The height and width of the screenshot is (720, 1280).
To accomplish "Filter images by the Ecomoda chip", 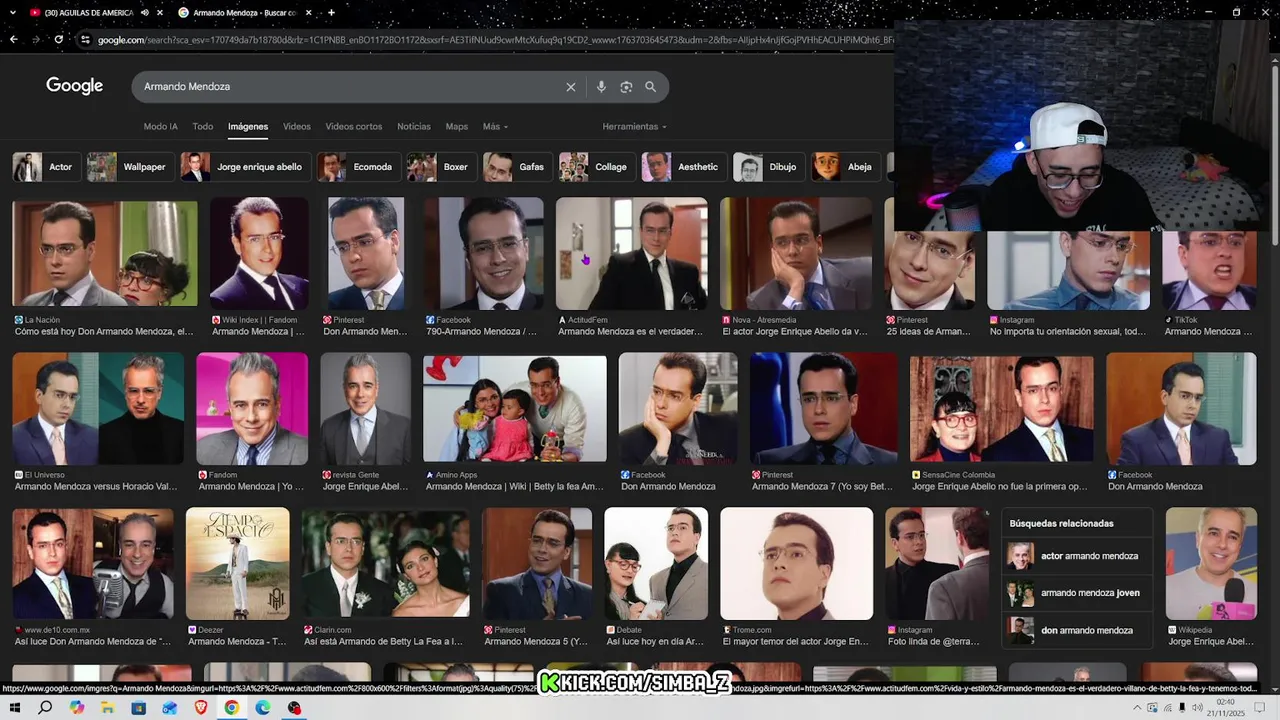I will 358,167.
